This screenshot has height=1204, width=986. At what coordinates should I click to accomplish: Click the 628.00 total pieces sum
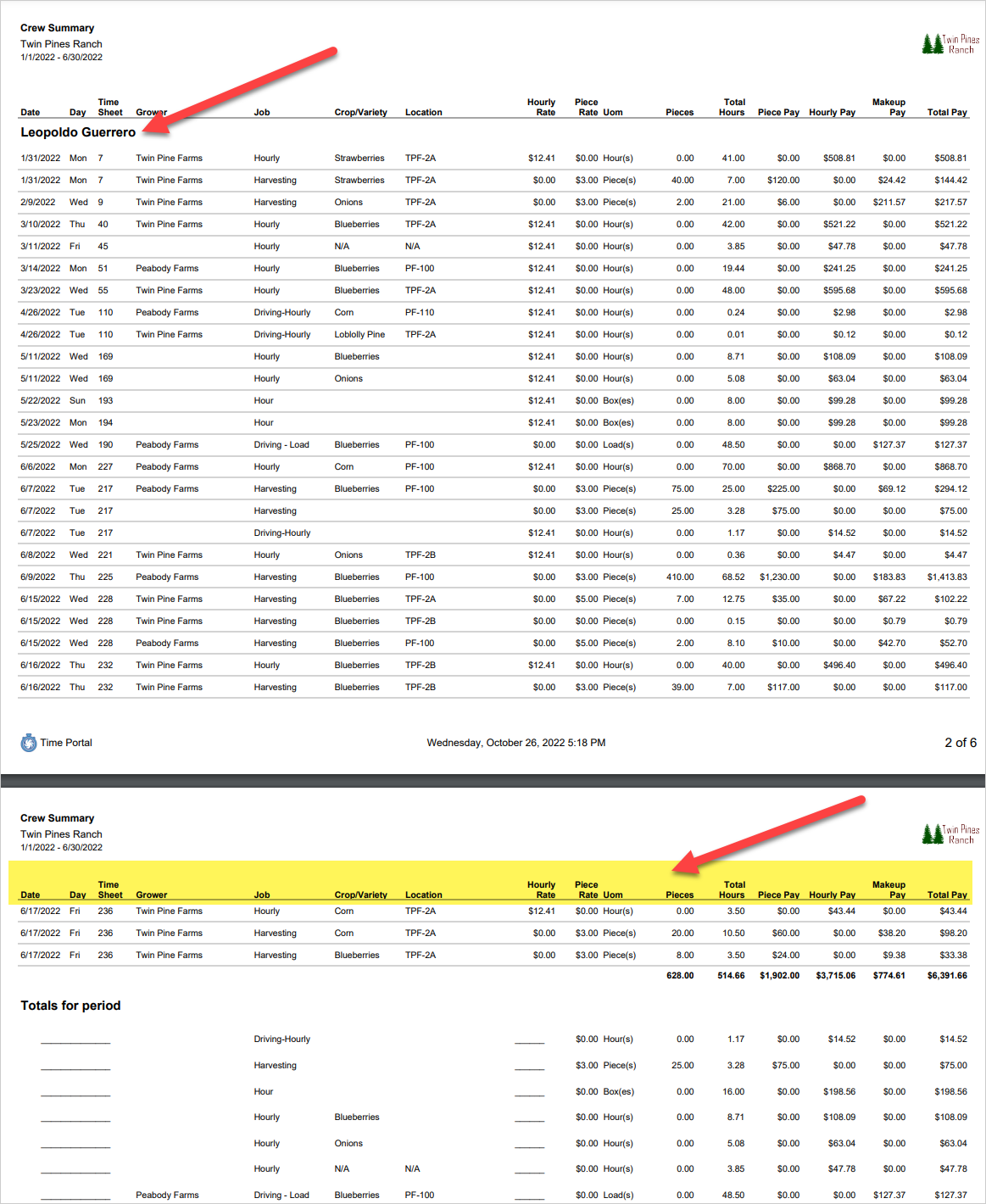pyautogui.click(x=680, y=976)
